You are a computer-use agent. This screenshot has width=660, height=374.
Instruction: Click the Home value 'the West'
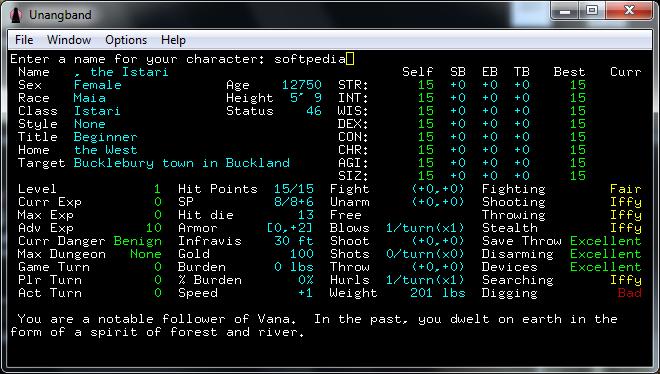point(105,150)
